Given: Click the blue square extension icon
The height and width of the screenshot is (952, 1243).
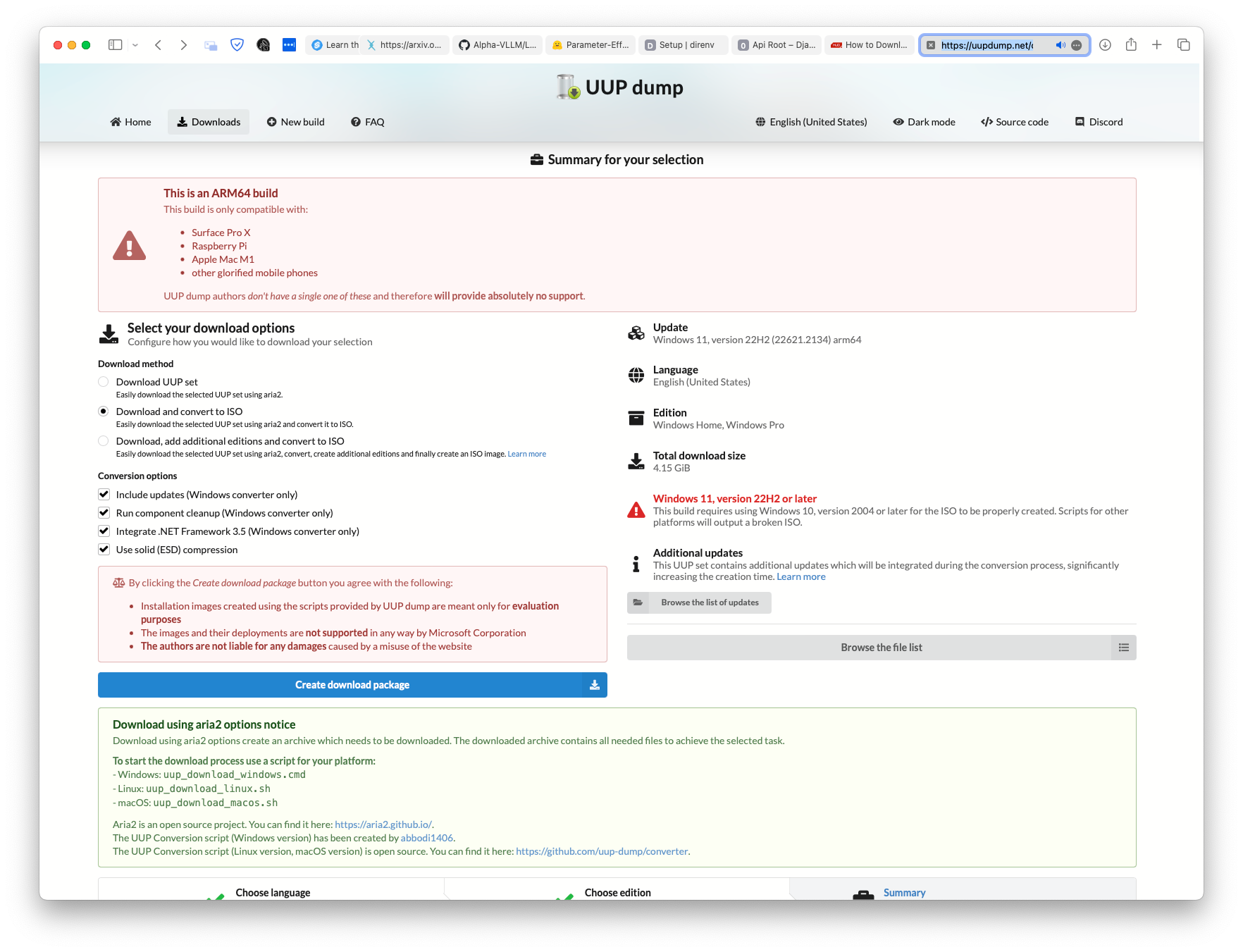Looking at the screenshot, I should click(x=289, y=44).
